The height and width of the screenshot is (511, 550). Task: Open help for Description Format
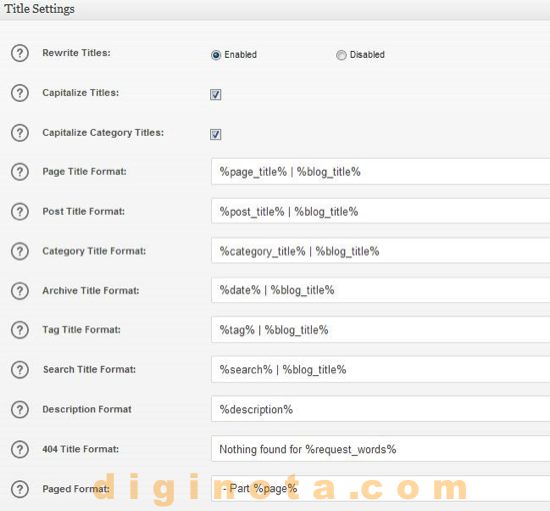(x=20, y=410)
